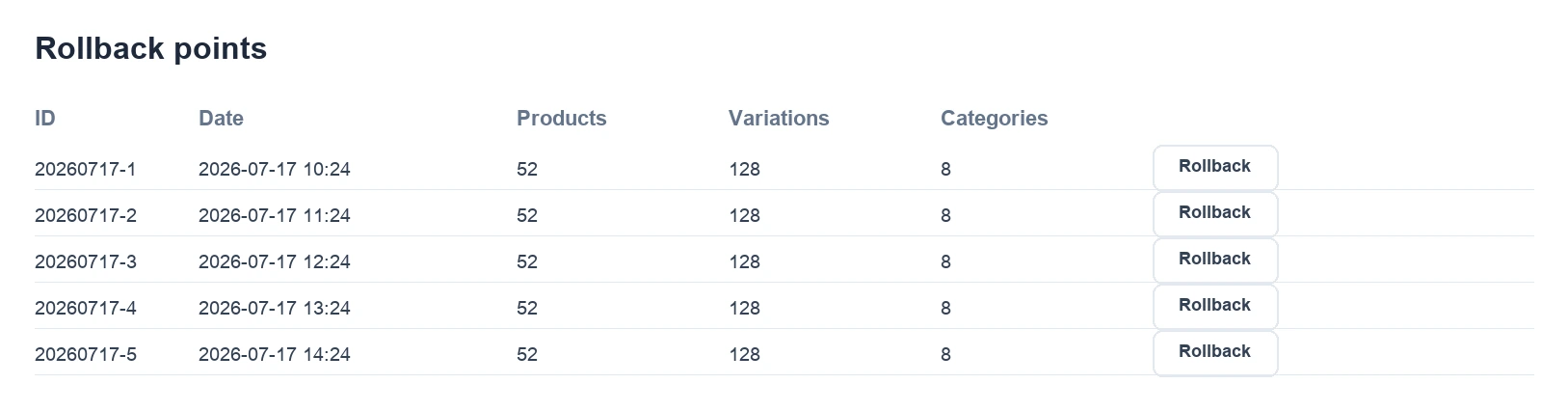Viewport: 1568px width, 411px height.
Task: Click the Variations column header
Action: pyautogui.click(x=779, y=119)
